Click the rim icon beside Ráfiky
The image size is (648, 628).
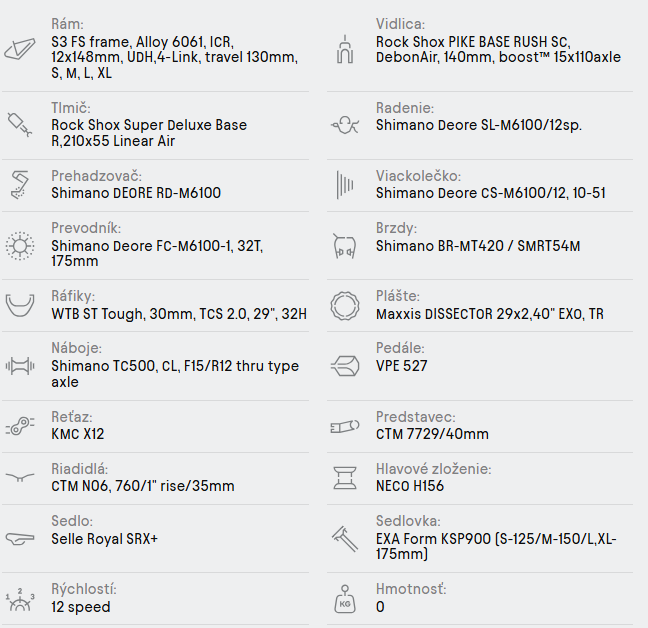[x=20, y=304]
